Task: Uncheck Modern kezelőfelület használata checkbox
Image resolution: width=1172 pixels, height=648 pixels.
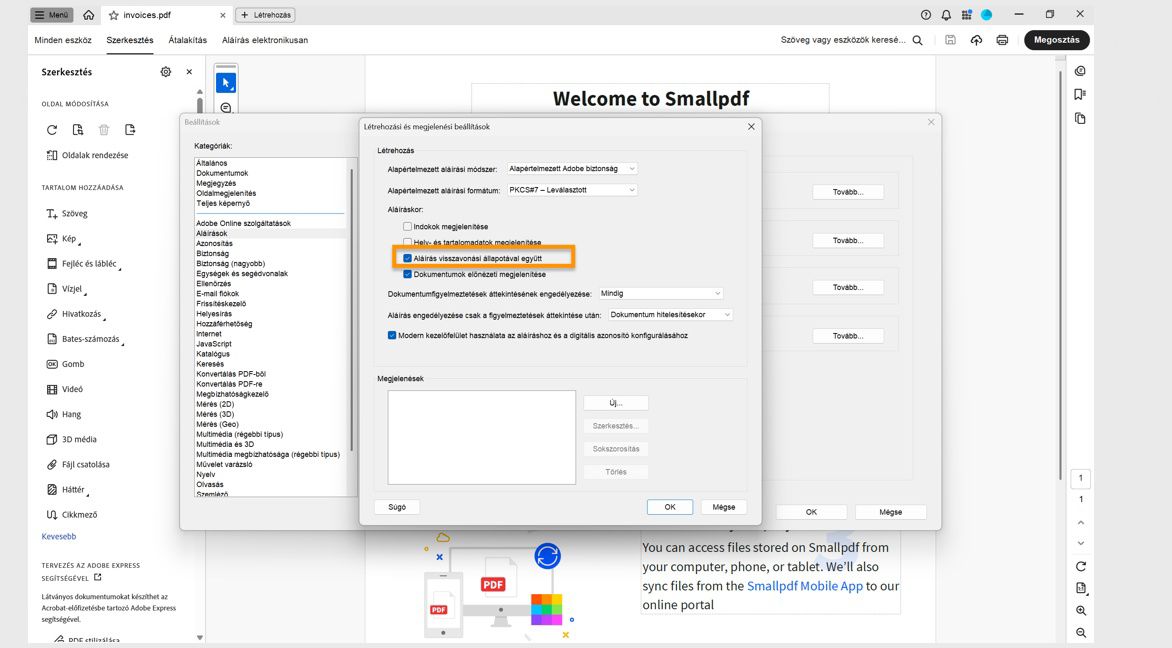Action: (x=392, y=336)
